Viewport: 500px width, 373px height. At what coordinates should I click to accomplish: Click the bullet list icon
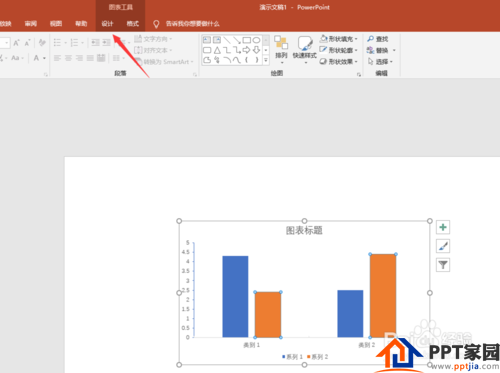[x=57, y=43]
